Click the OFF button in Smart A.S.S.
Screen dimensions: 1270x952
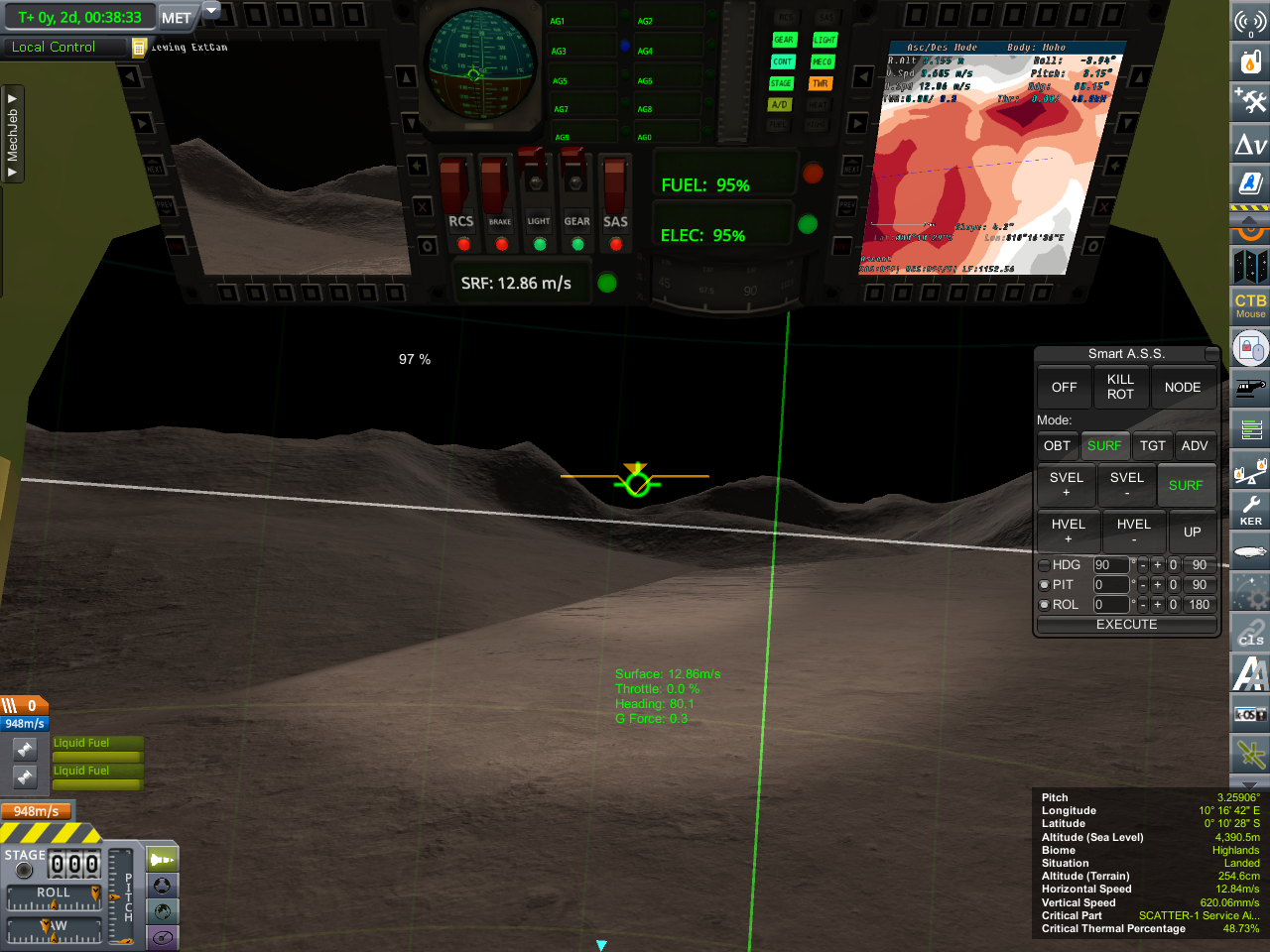1065,388
